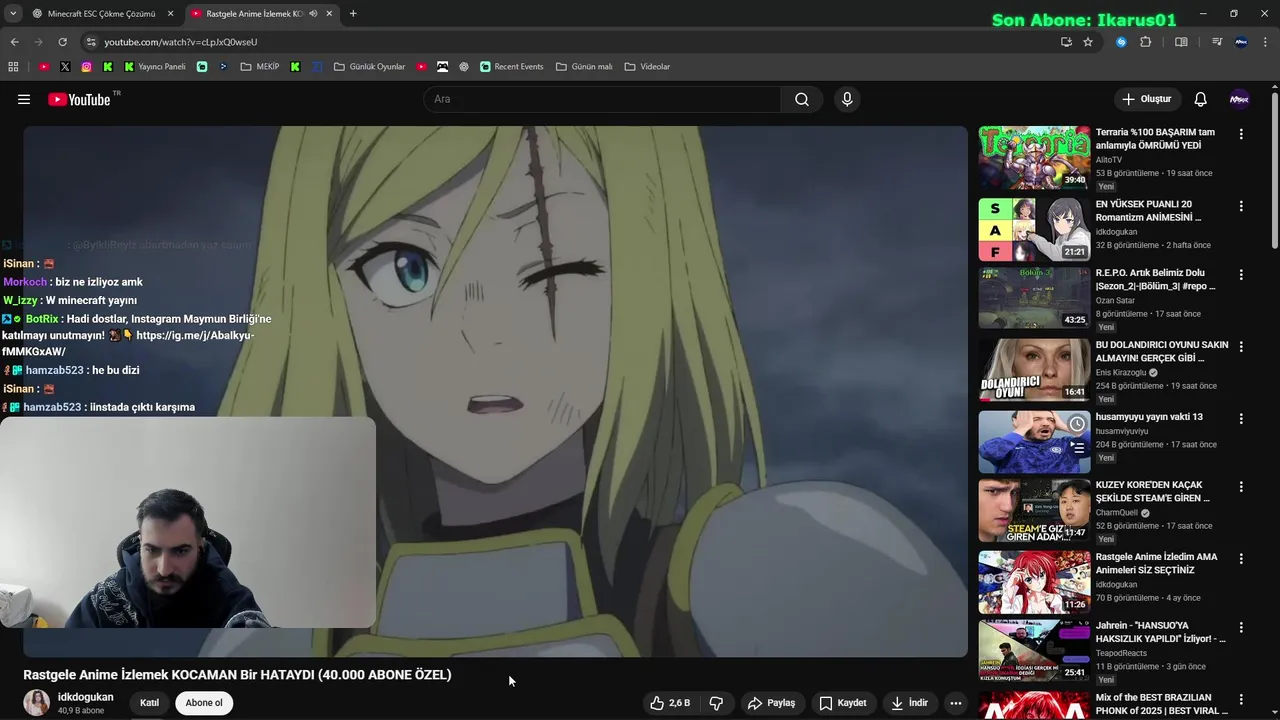Add husamyuyu video to Watch Later clock
Viewport: 1280px width, 720px height.
tap(1077, 424)
